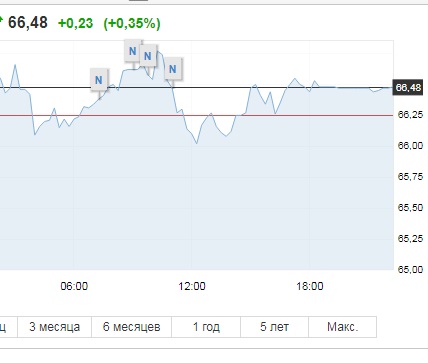Screen dimensions: 428x363
Task: Open the topmost N news marker on the chart
Action: 132,51
